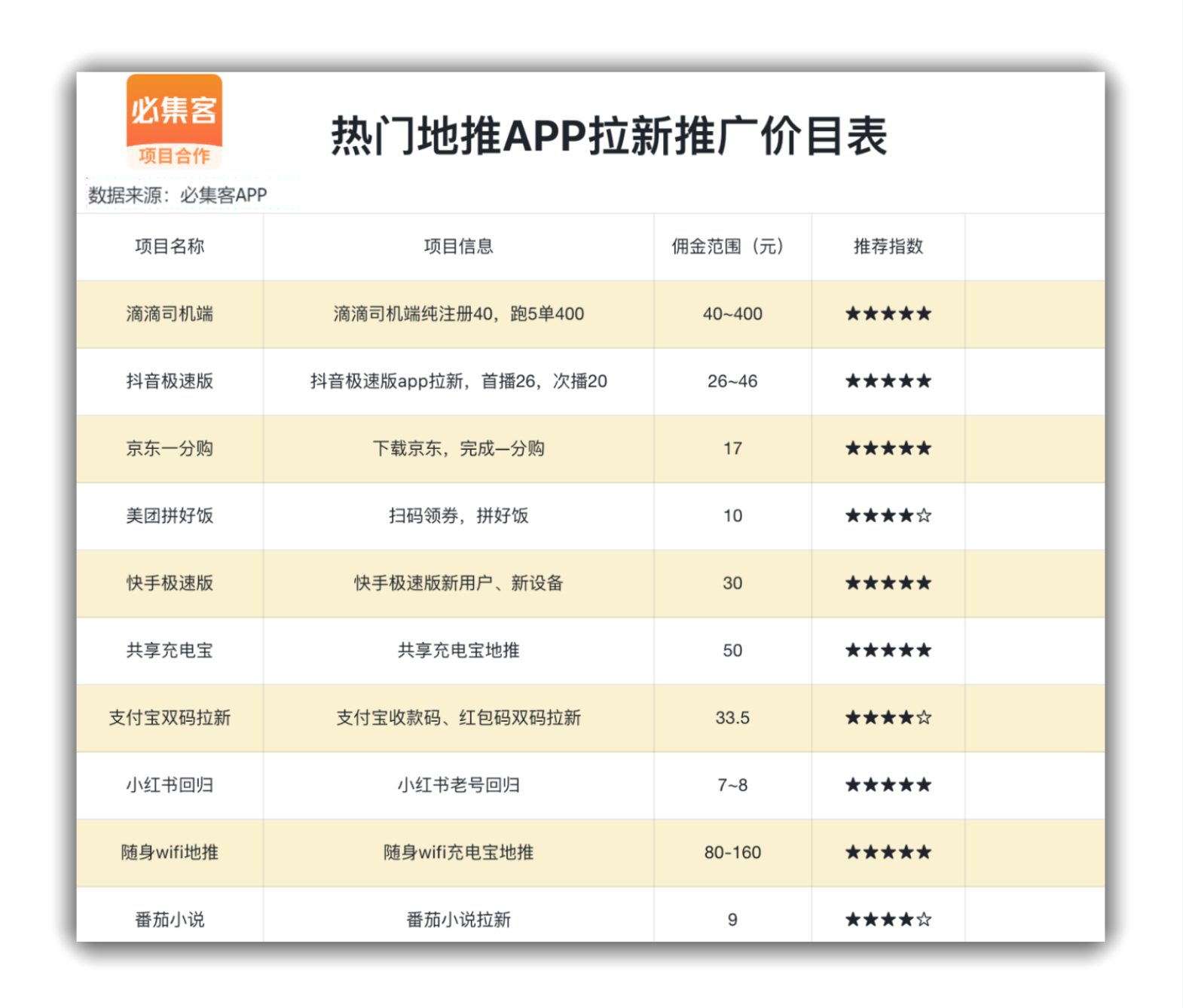This screenshot has height=1008, width=1183.
Task: Click the 小红书老号回归 description cell
Action: (x=458, y=785)
